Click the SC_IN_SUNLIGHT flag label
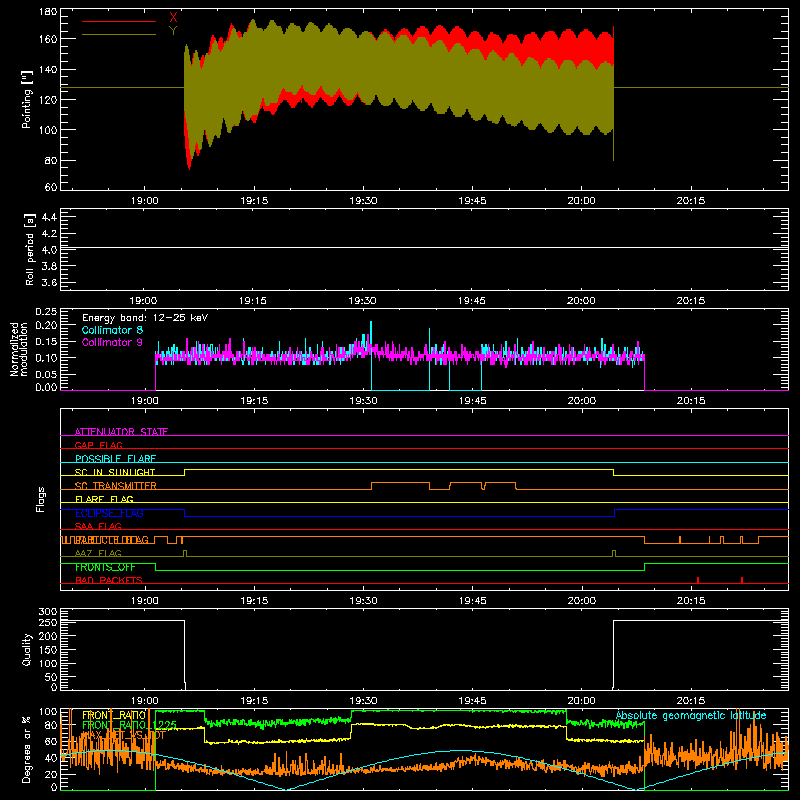Viewport: 800px width, 800px height. click(x=115, y=472)
